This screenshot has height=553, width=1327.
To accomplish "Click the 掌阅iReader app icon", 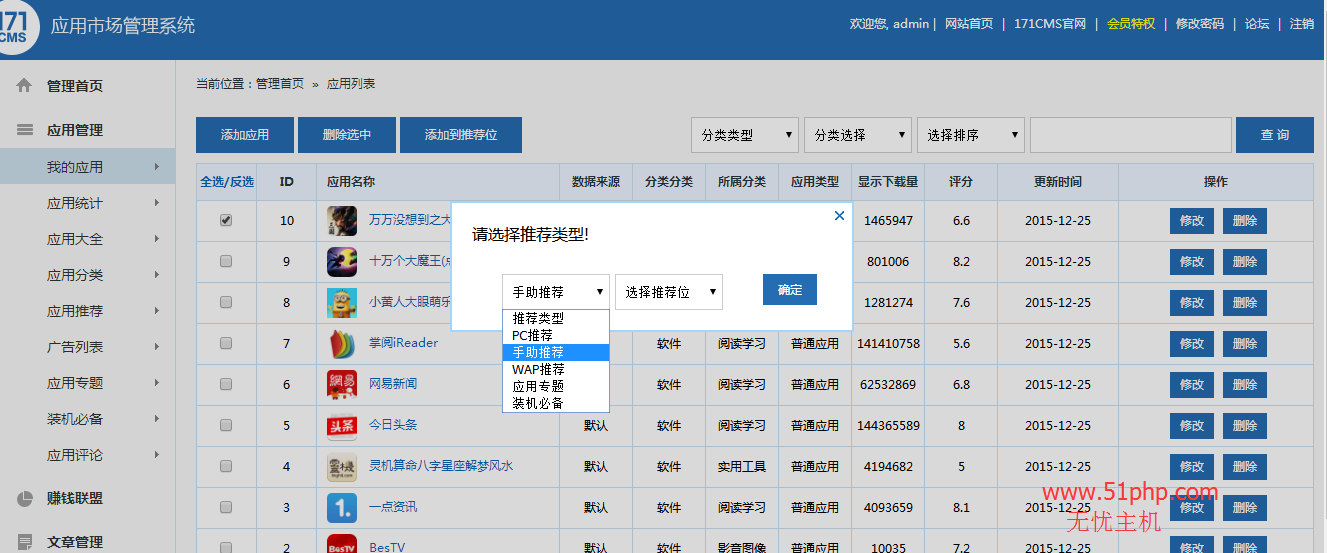I will (342, 343).
